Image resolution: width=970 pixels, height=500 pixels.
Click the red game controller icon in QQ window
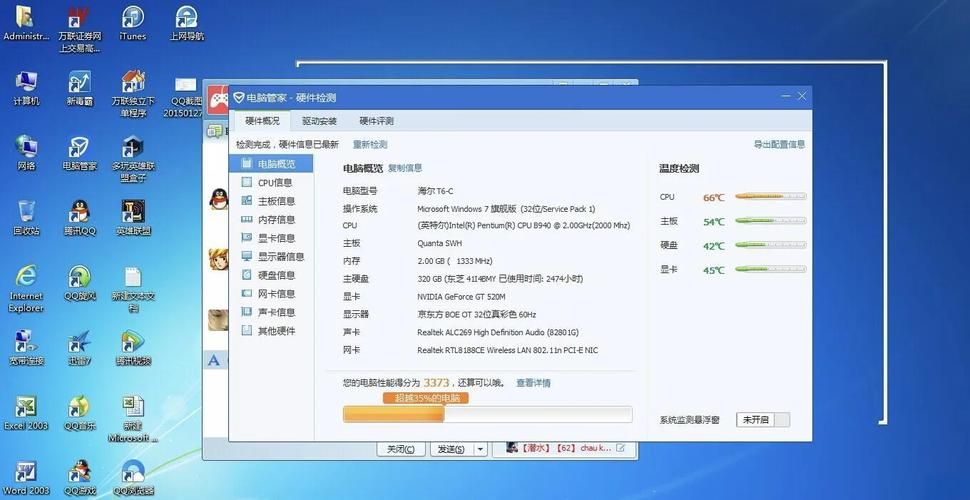coord(217,98)
